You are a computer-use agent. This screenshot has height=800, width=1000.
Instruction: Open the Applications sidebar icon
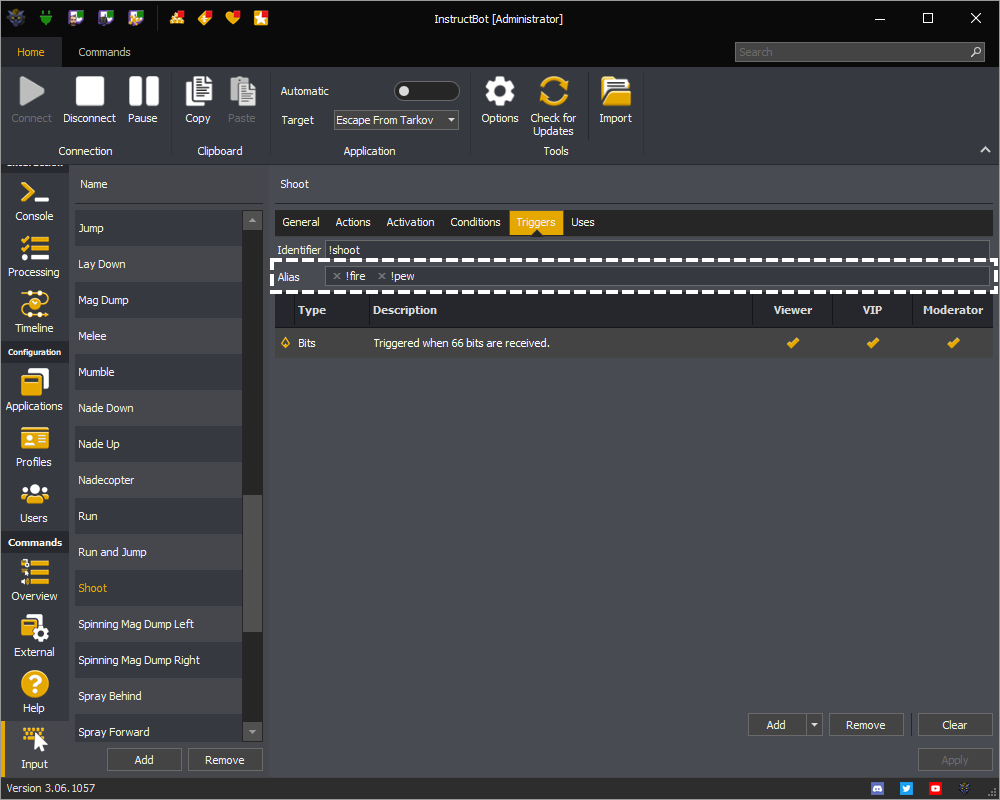click(34, 383)
